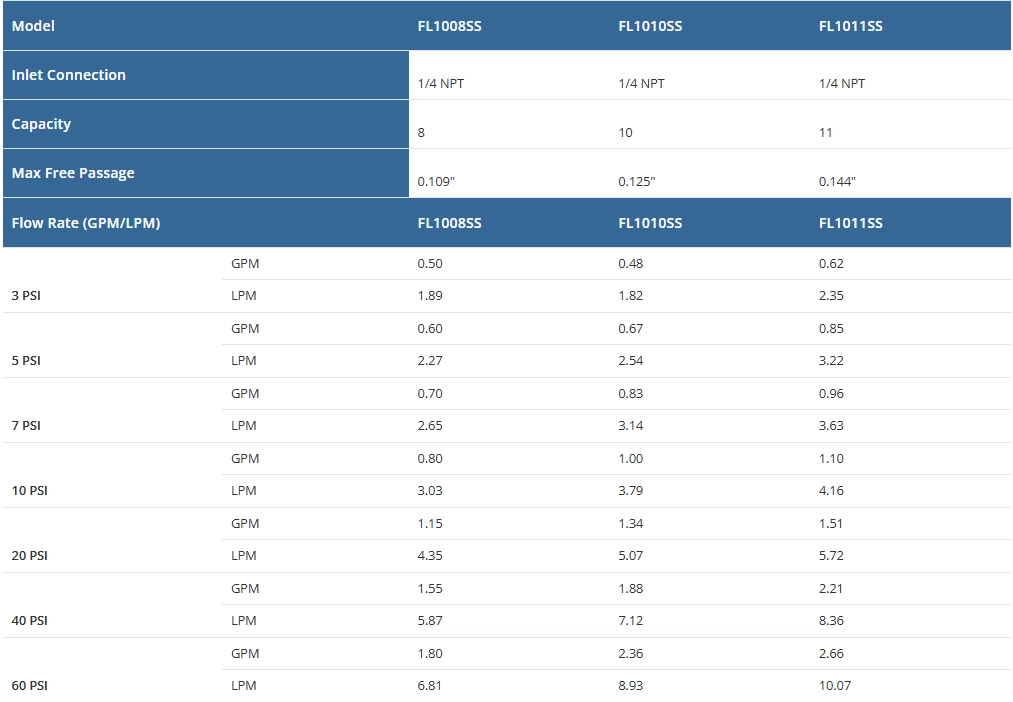Click the 20 PSI row label
This screenshot has width=1013, height=702.
30,556
